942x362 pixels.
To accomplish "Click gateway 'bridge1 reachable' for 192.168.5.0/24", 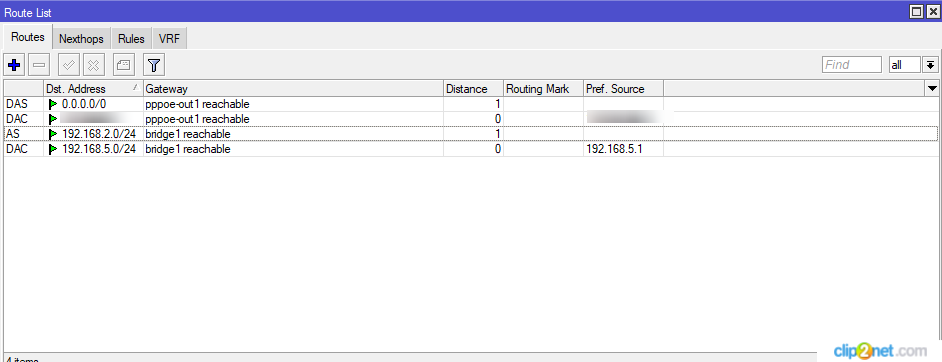I will point(187,149).
